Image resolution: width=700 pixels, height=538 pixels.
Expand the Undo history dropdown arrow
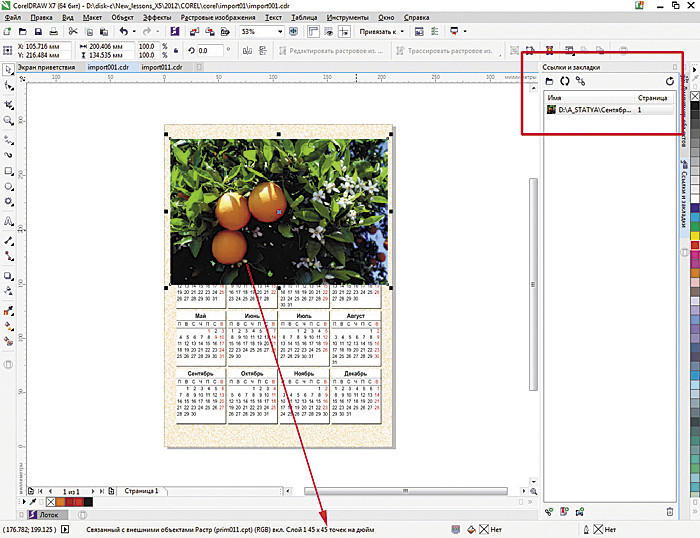coord(133,32)
